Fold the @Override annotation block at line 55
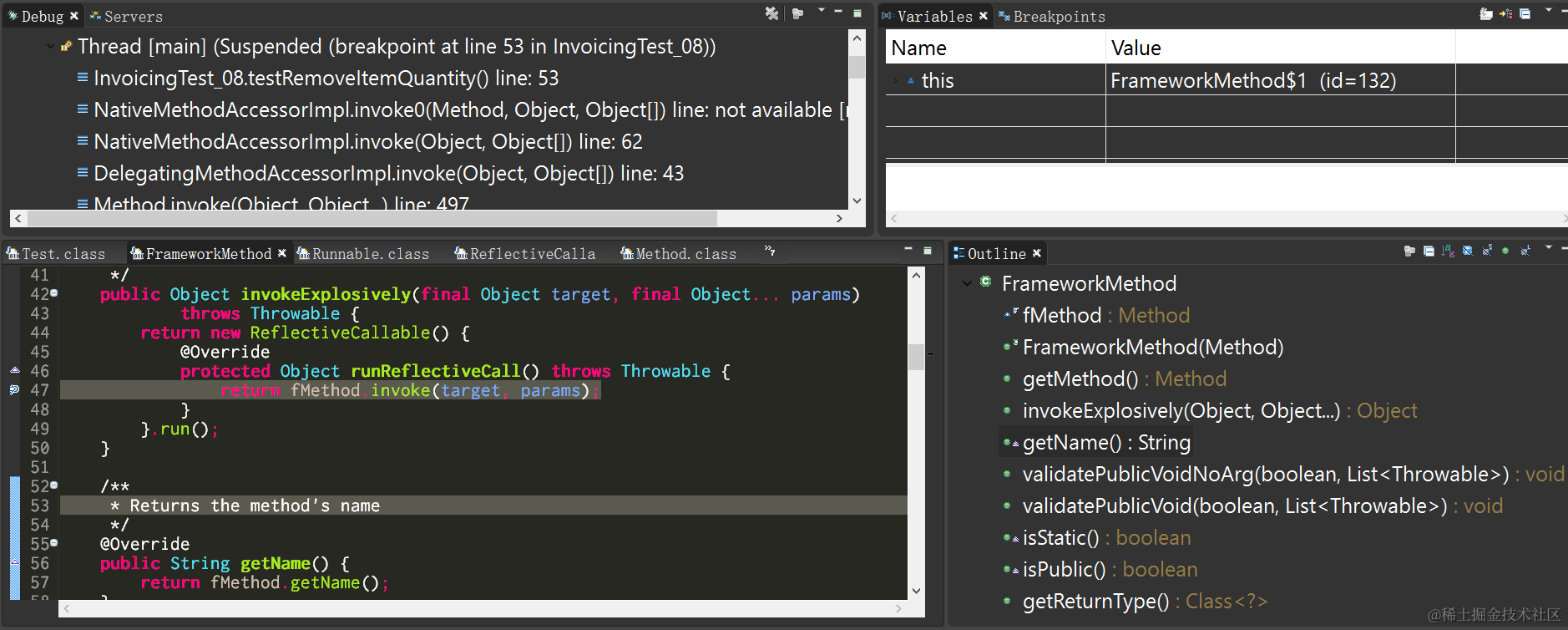Image resolution: width=1568 pixels, height=630 pixels. click(x=54, y=542)
